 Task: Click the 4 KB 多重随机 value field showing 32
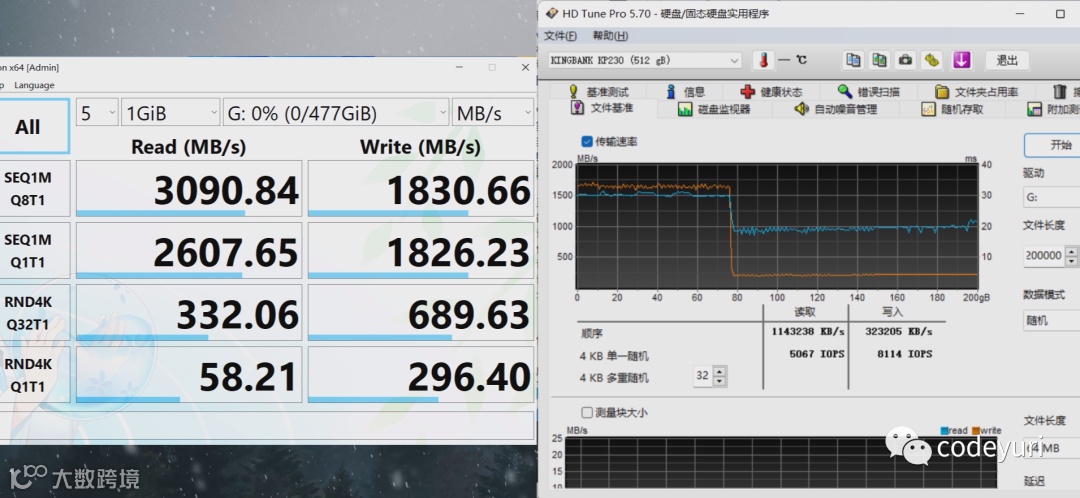[x=703, y=376]
